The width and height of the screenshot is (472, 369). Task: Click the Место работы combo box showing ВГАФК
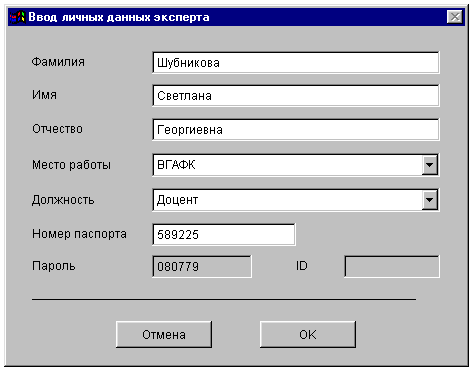(296, 165)
